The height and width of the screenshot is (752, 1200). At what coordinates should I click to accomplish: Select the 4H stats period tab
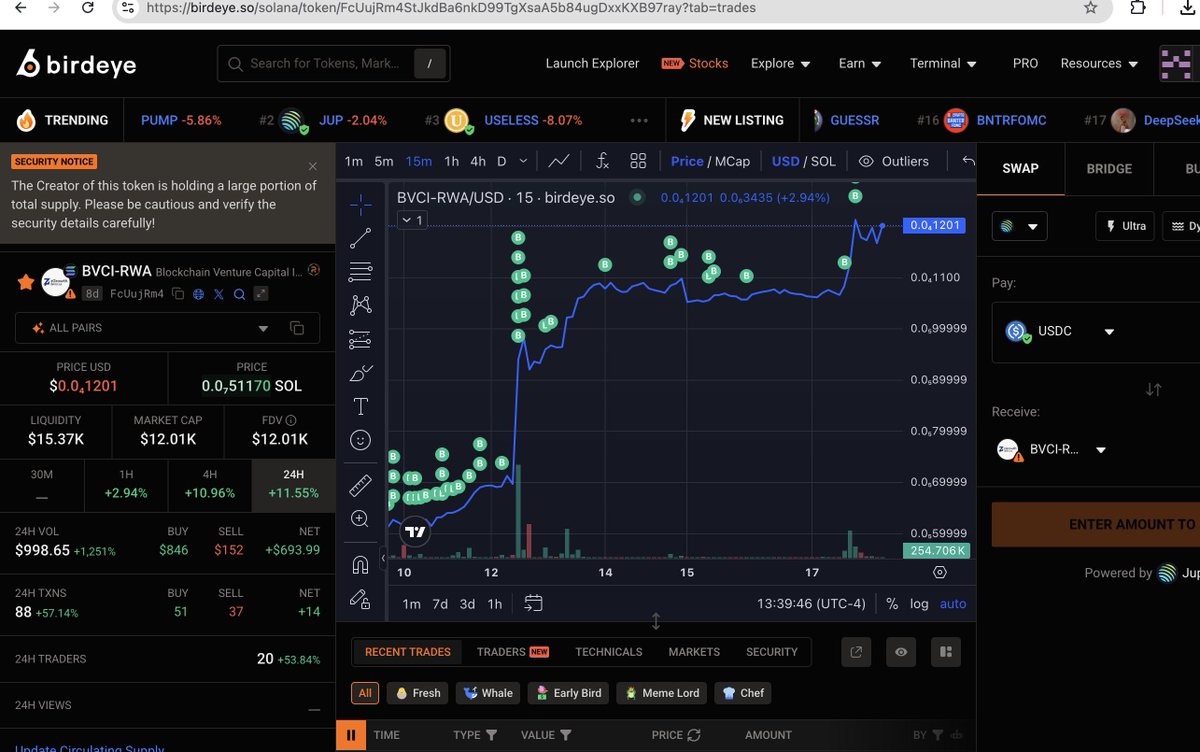[x=210, y=484]
